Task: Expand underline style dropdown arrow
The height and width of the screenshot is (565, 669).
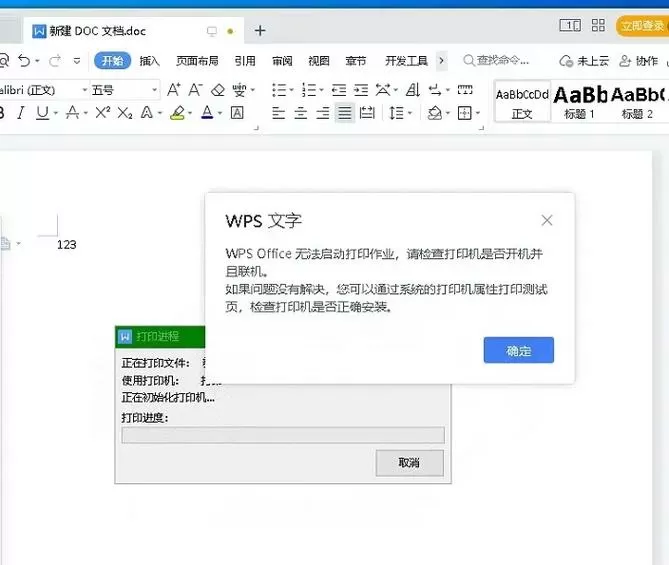Action: coord(55,114)
